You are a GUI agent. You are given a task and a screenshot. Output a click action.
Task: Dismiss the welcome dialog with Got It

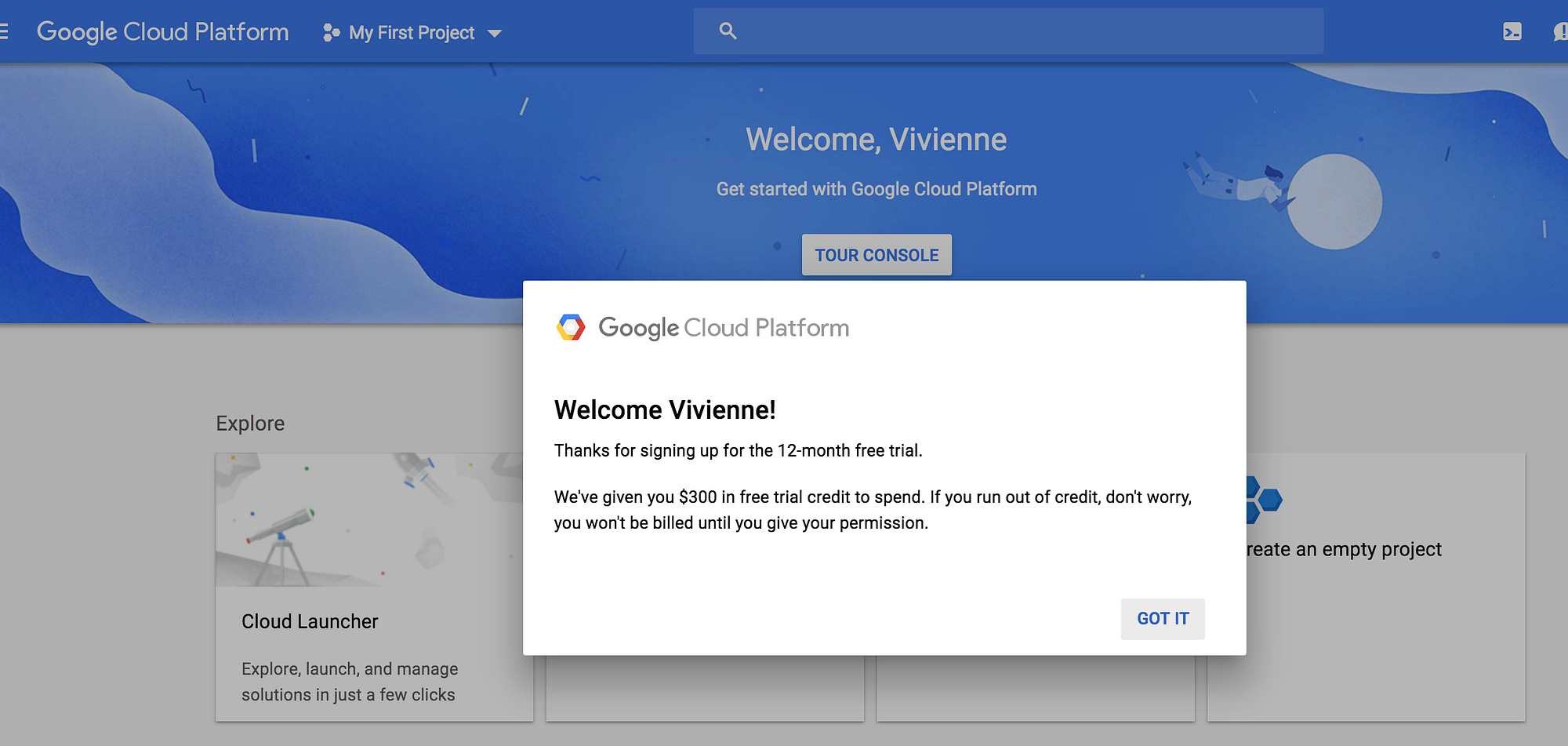coord(1163,619)
